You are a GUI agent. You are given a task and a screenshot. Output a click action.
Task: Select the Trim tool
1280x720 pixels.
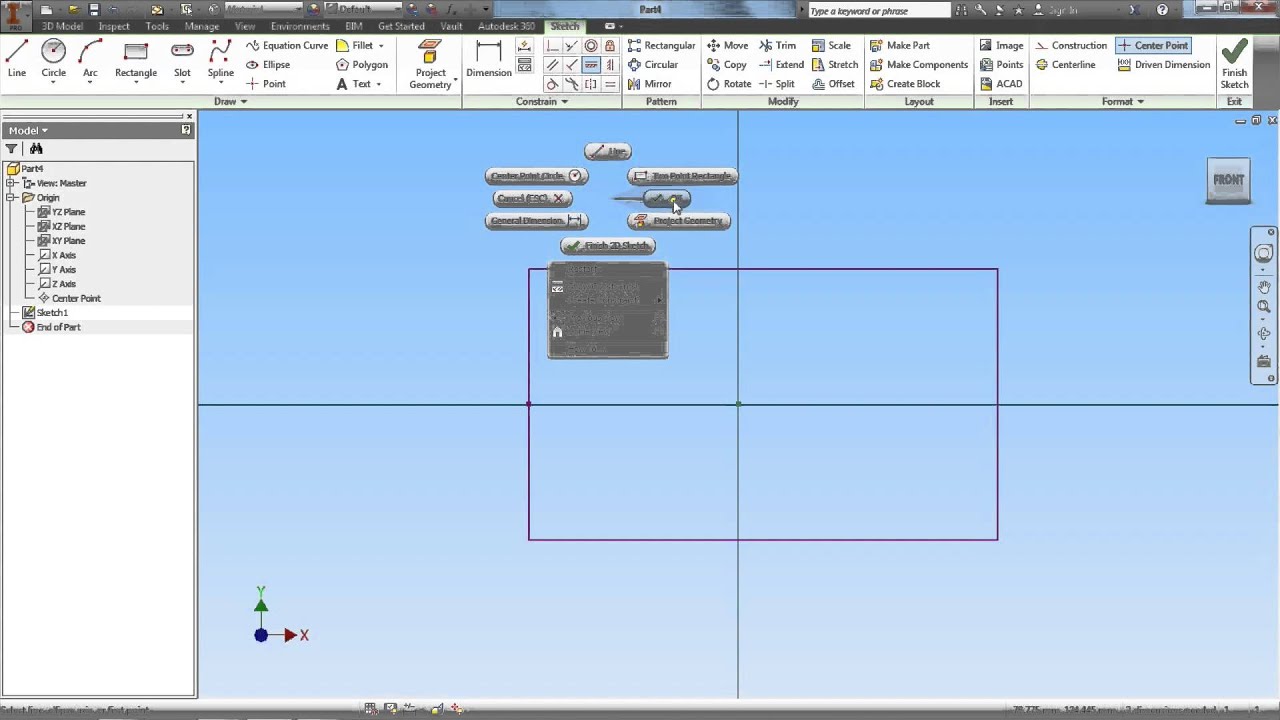click(x=777, y=45)
